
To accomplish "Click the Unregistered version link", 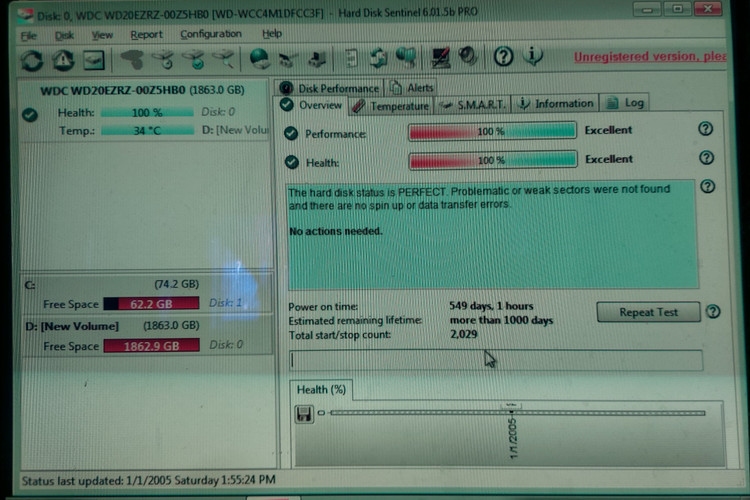I will [x=650, y=56].
